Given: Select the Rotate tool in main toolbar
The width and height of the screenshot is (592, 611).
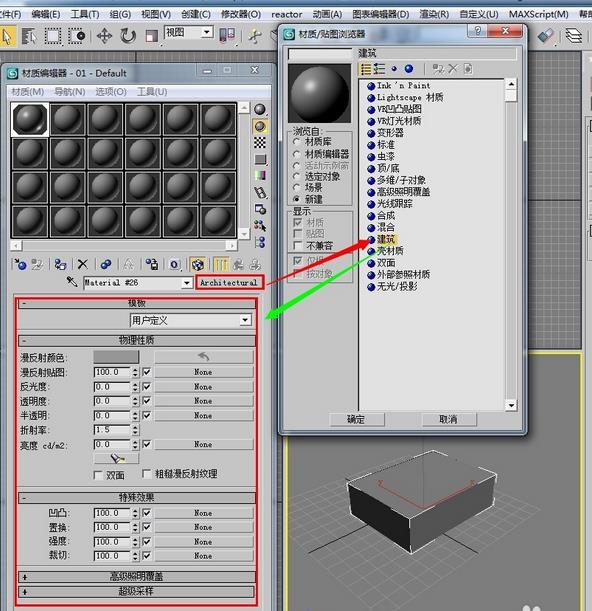Looking at the screenshot, I should click(x=127, y=36).
